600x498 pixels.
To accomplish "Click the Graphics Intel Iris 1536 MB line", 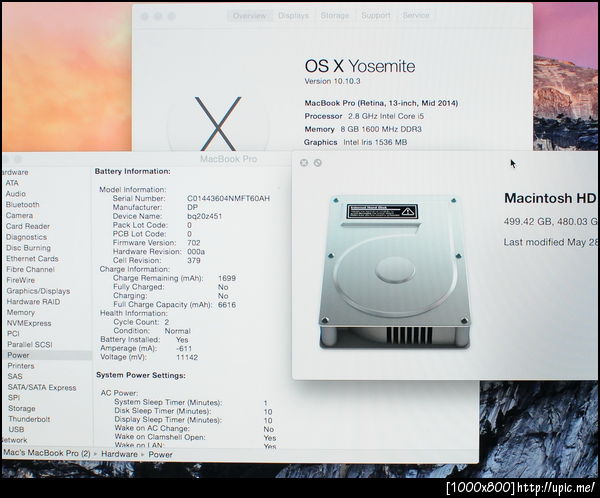I will 355,142.
